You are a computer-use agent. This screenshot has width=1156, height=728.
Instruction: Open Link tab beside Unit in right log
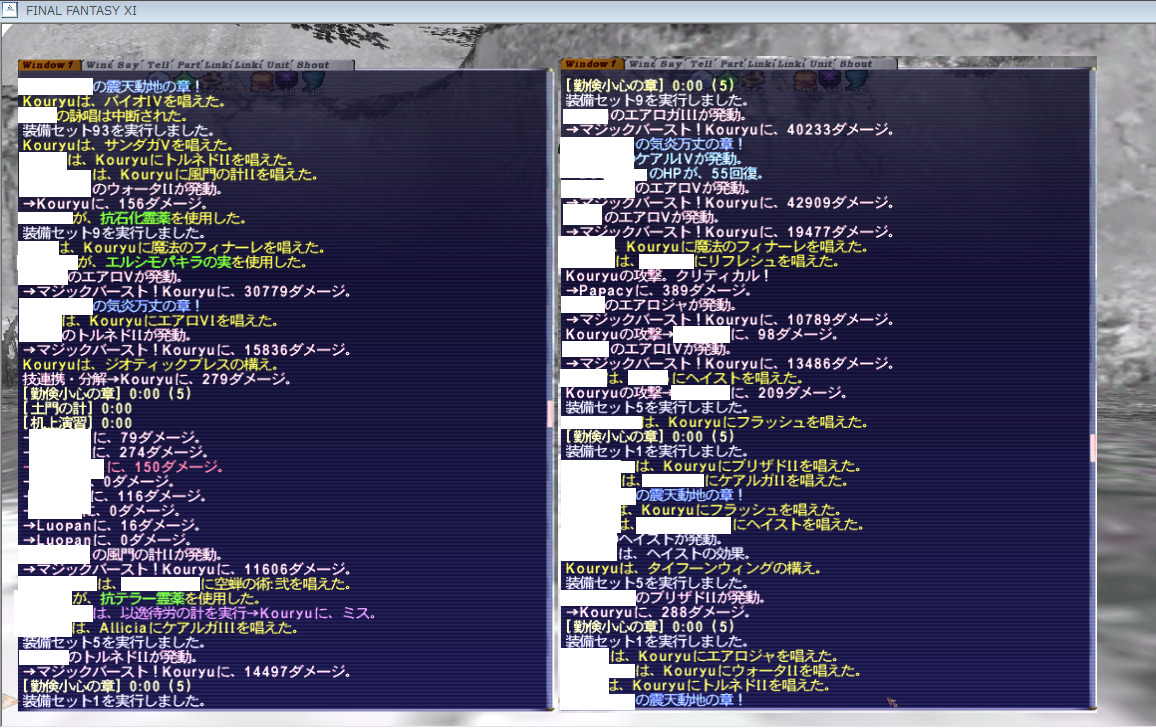point(790,64)
